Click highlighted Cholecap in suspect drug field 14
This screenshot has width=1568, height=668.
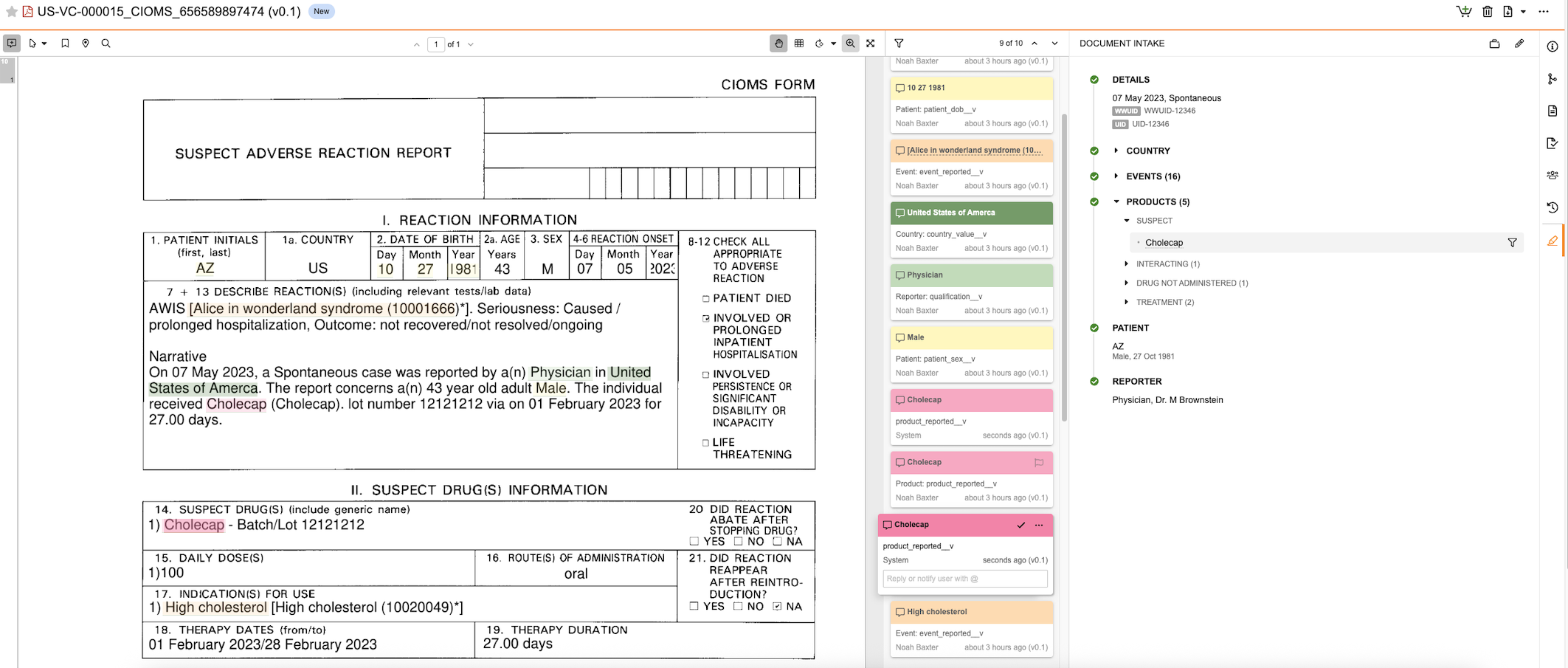coord(194,525)
